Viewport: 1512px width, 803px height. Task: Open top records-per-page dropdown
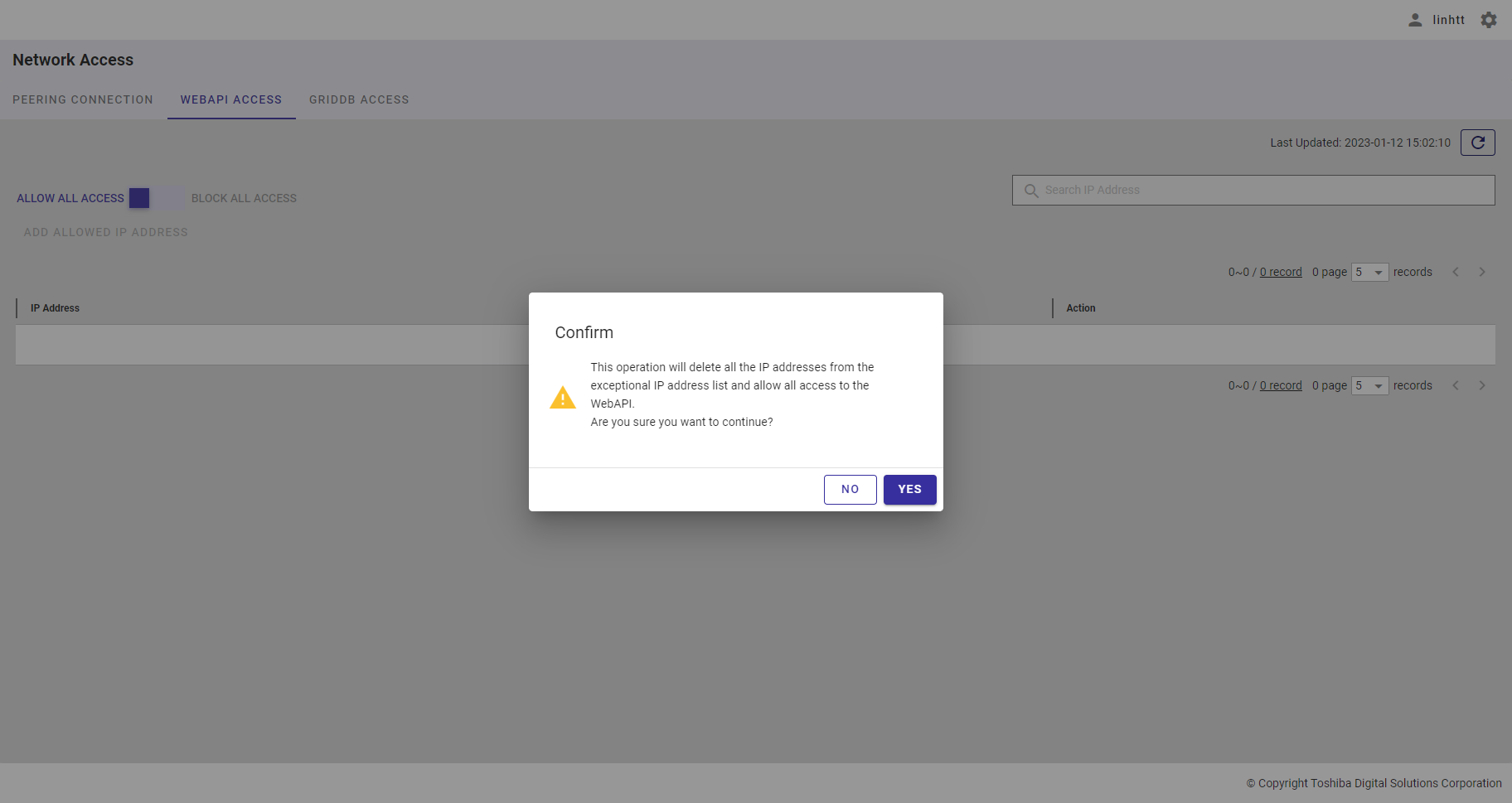tap(1369, 273)
